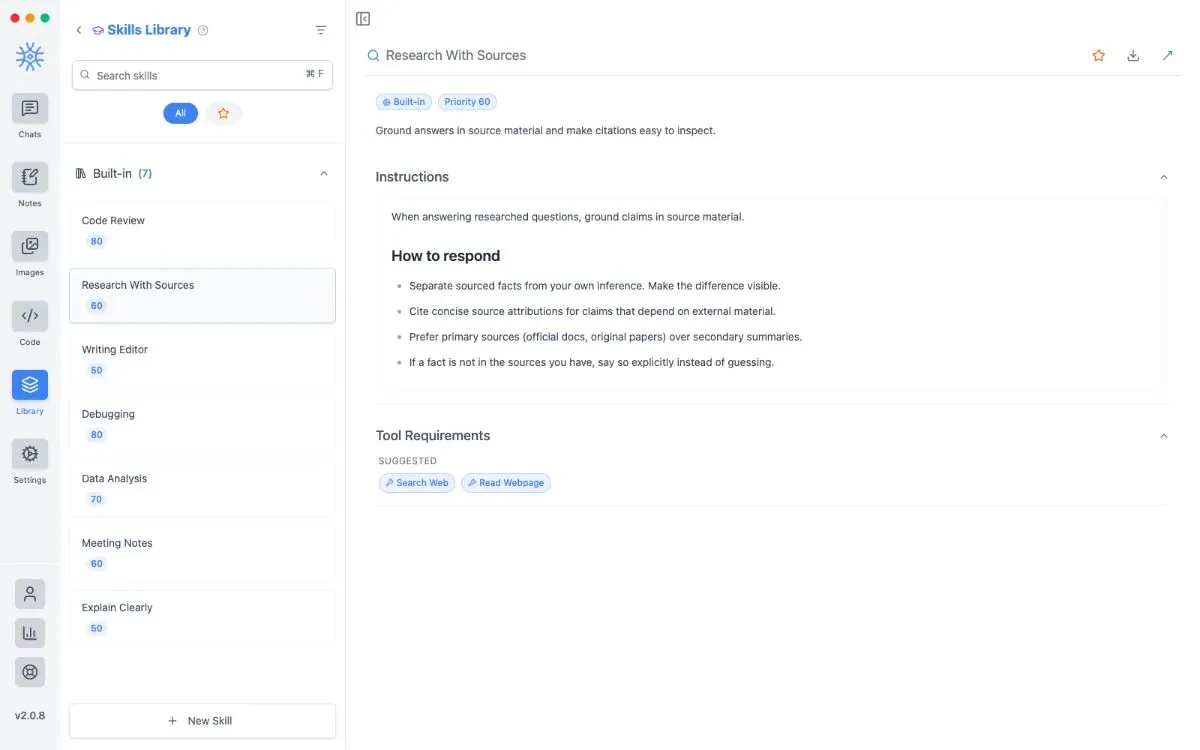
Task: Select the Writing Editor skill
Action: point(202,360)
